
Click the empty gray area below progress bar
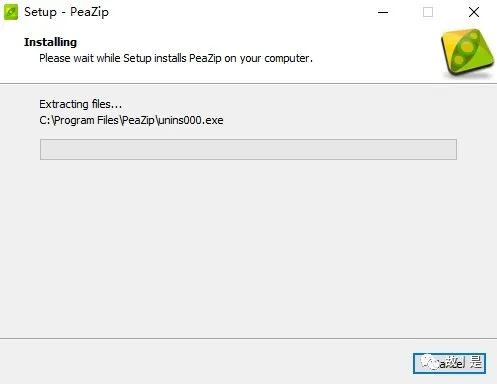[x=248, y=247]
